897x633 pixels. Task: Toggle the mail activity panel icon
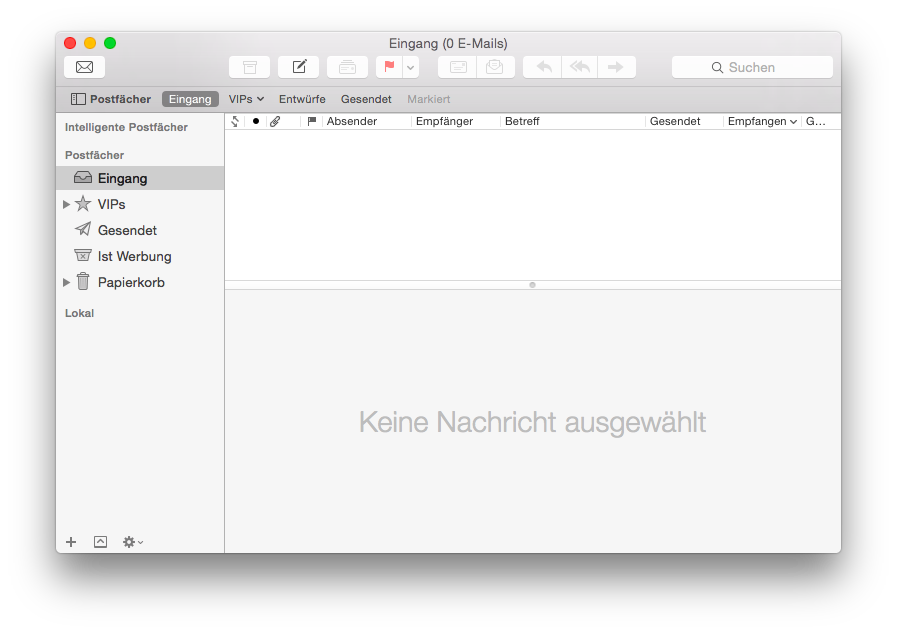pyautogui.click(x=100, y=542)
